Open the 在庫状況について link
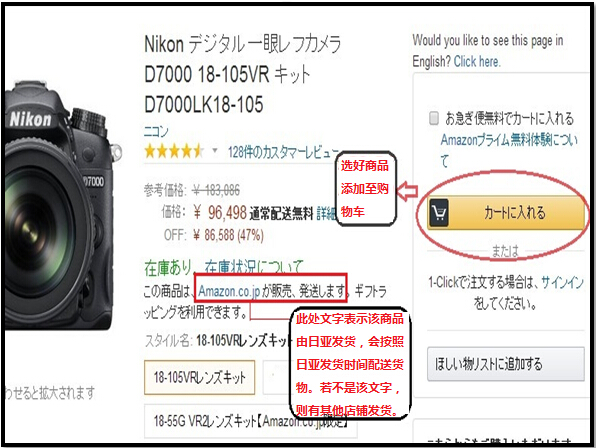 point(254,268)
